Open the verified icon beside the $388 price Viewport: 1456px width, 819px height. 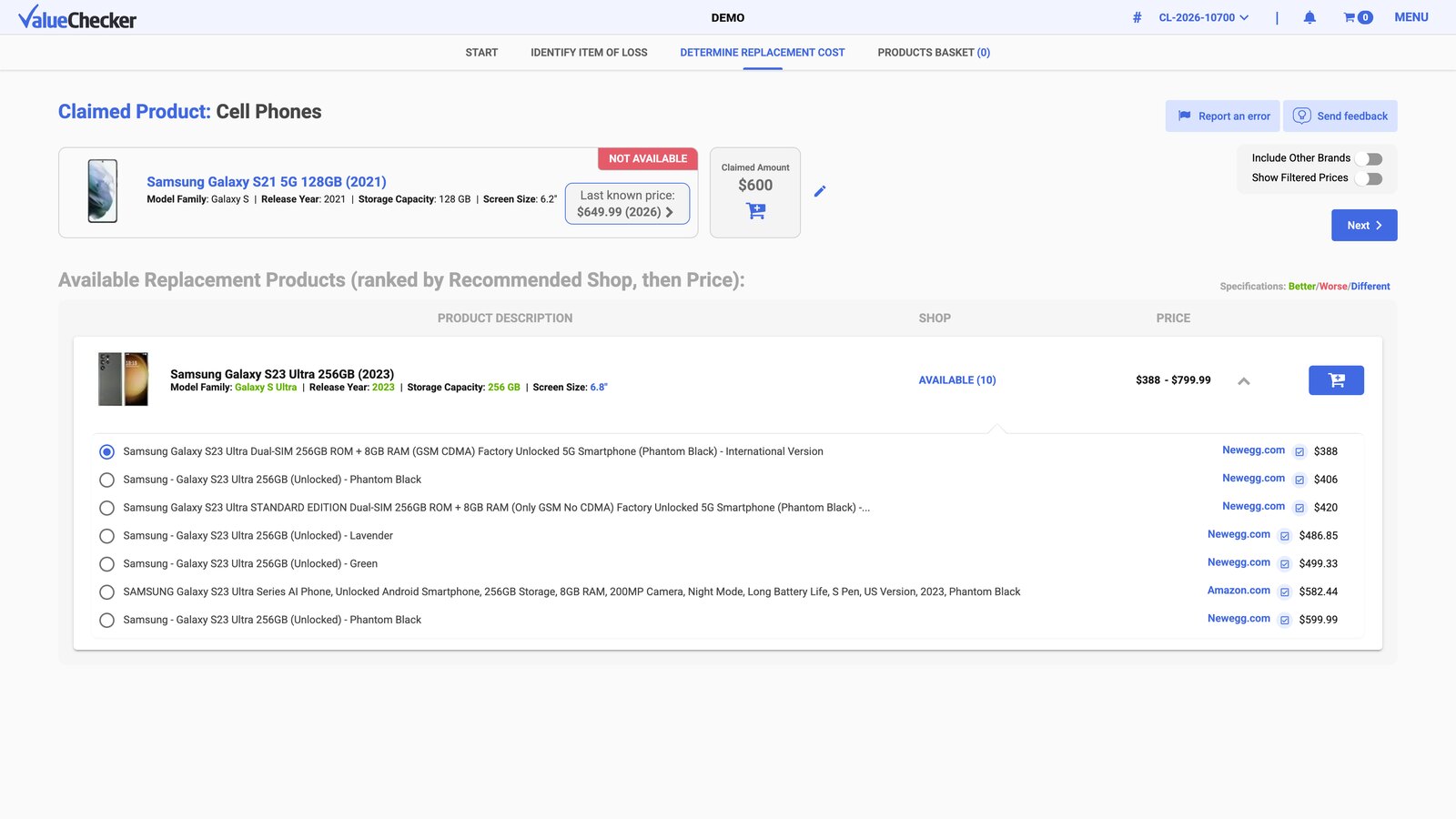point(1299,451)
